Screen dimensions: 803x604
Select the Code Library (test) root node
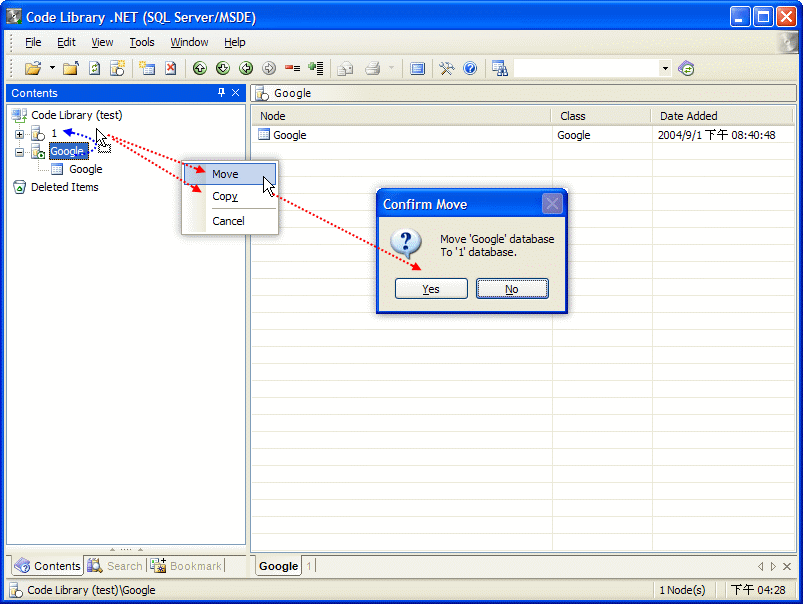click(x=77, y=115)
